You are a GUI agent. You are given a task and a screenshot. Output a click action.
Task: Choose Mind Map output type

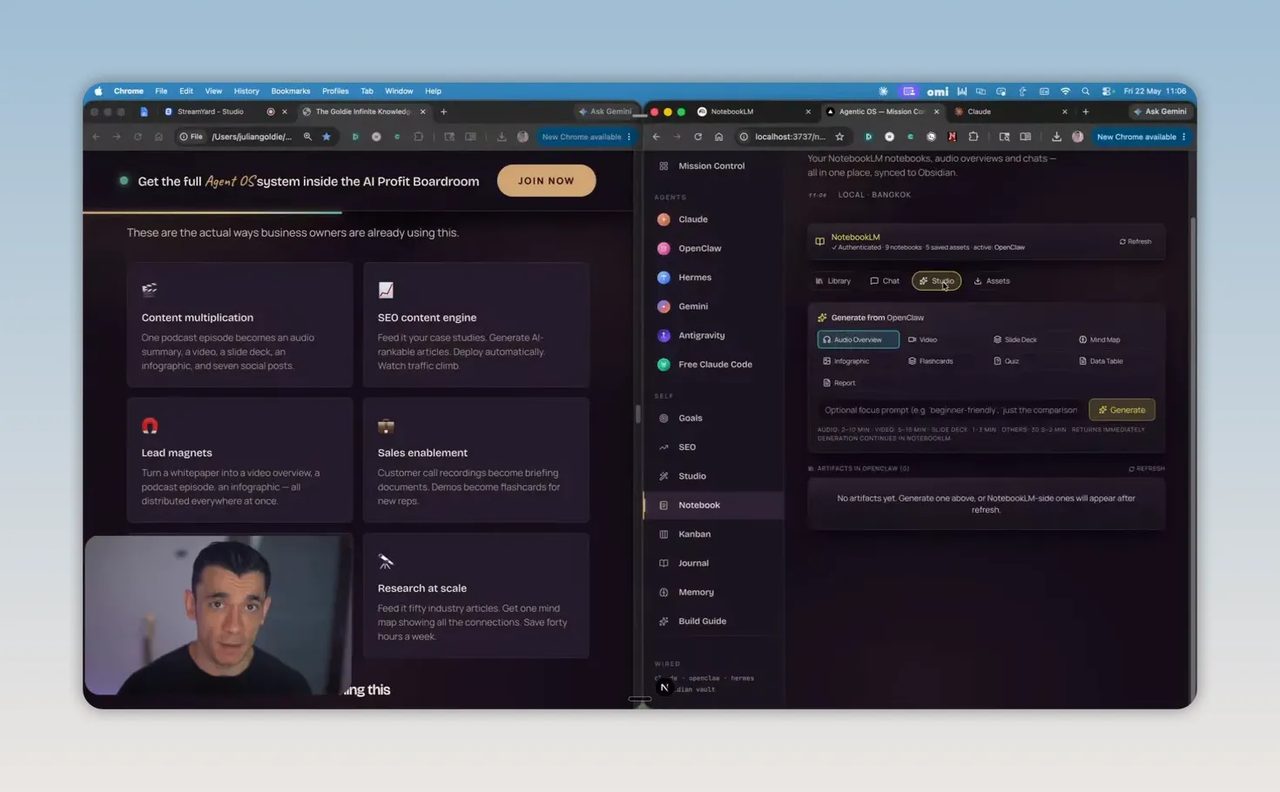coord(1099,340)
